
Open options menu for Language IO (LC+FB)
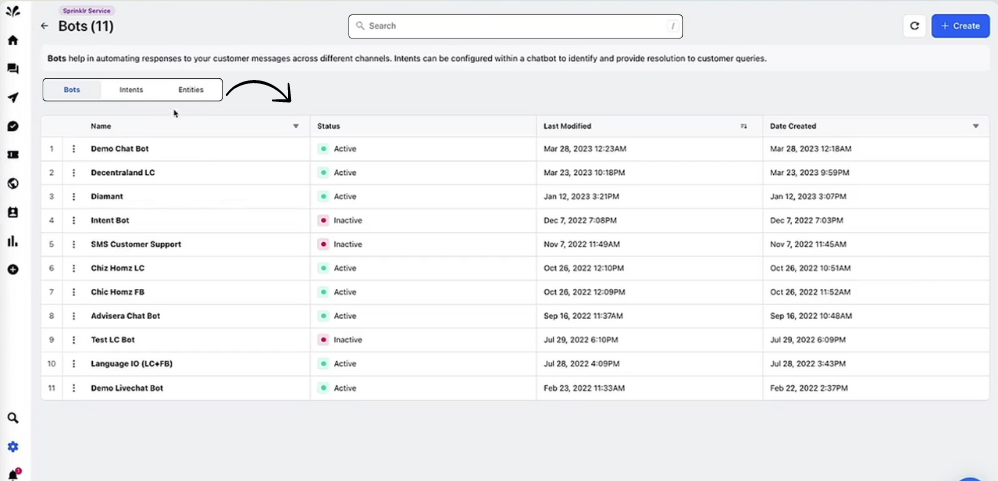pos(74,364)
